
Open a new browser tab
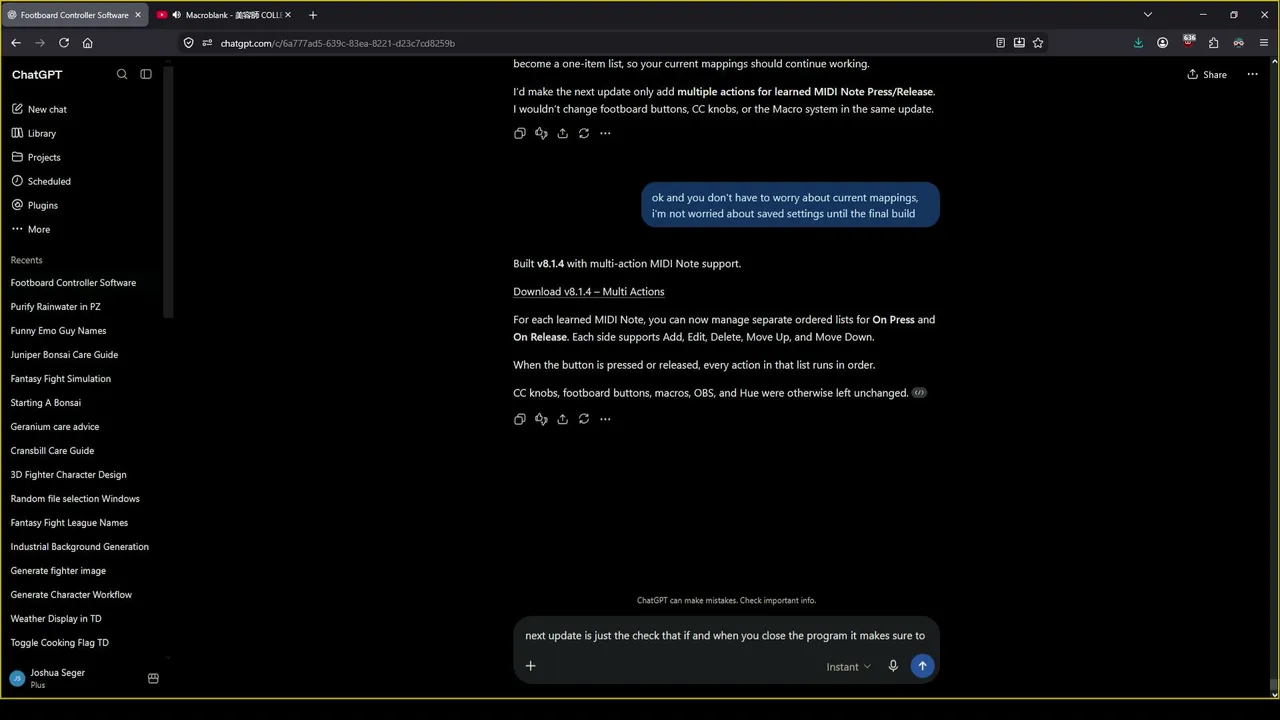pos(313,15)
